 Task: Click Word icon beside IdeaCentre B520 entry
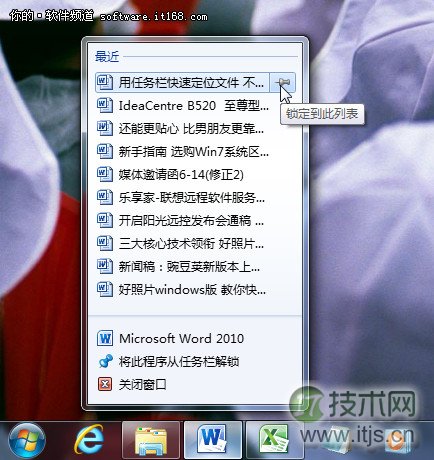tap(105, 106)
